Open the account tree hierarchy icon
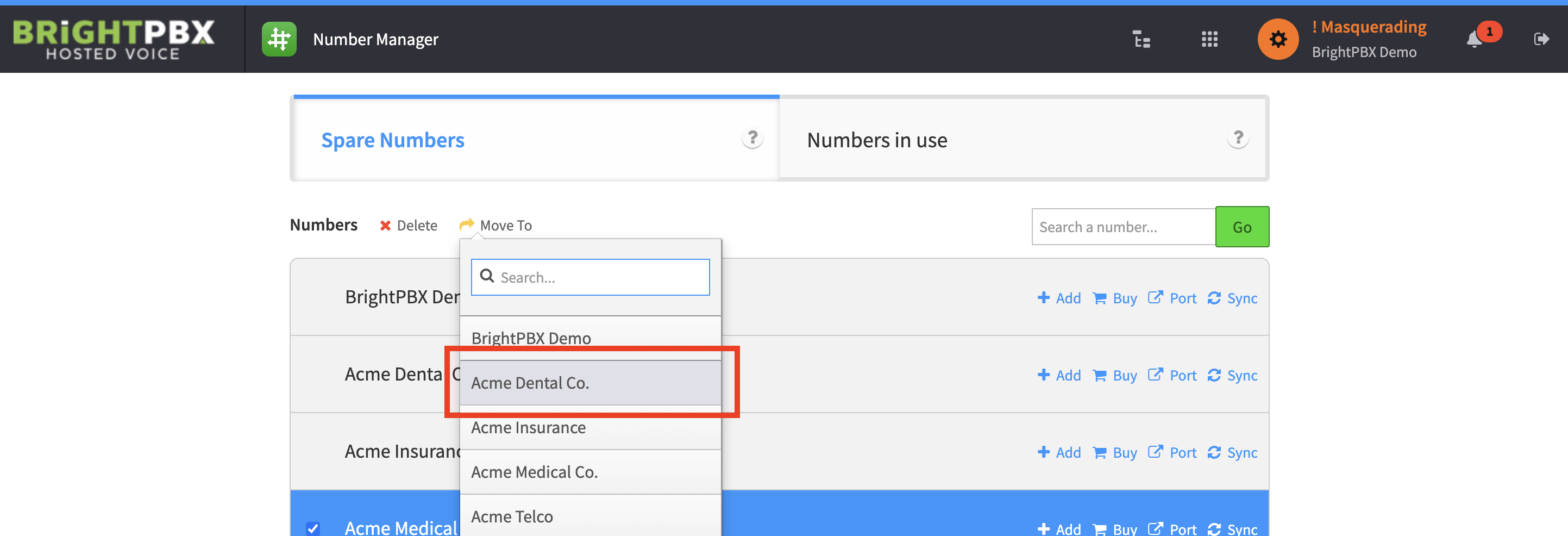Viewport: 1568px width, 536px height. [x=1141, y=40]
